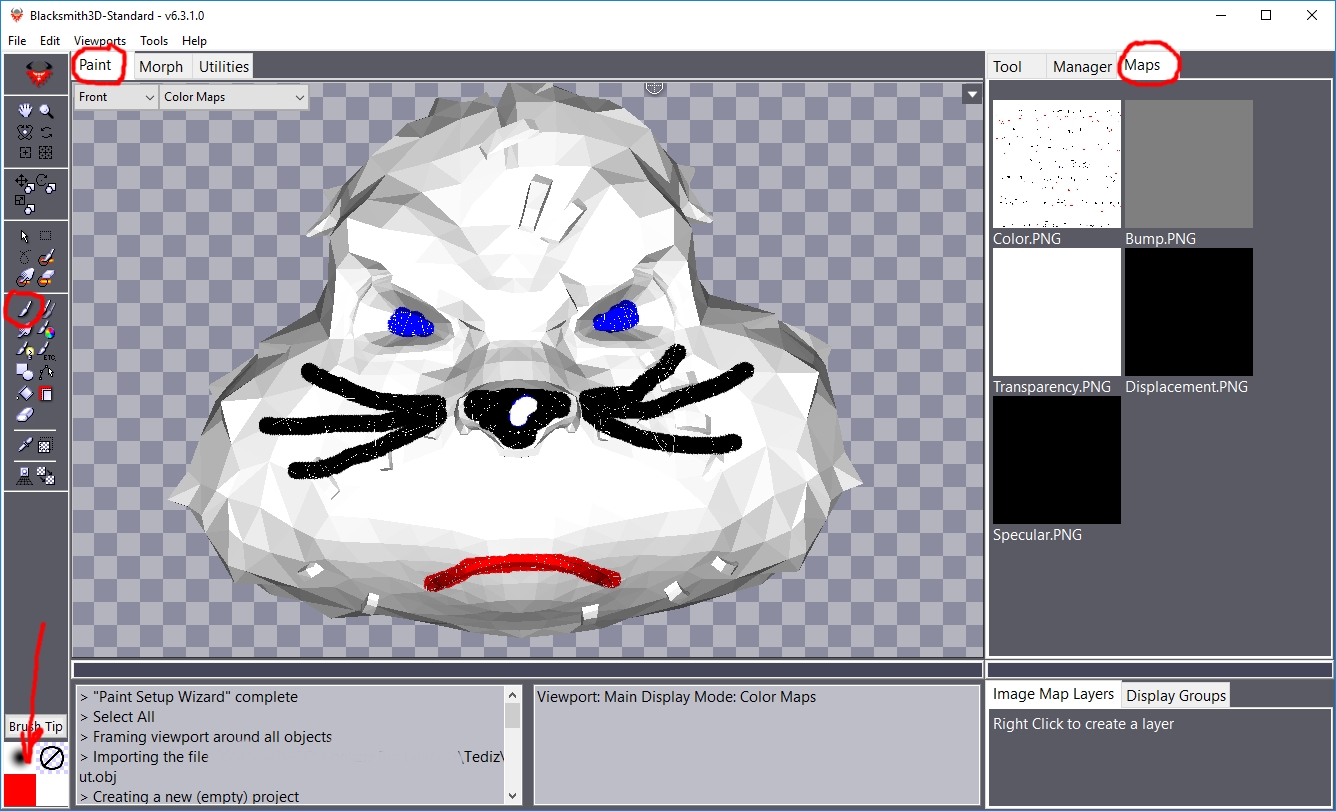1336x811 pixels.
Task: Select the Specular.PNG map thumbnail
Action: tap(1056, 460)
